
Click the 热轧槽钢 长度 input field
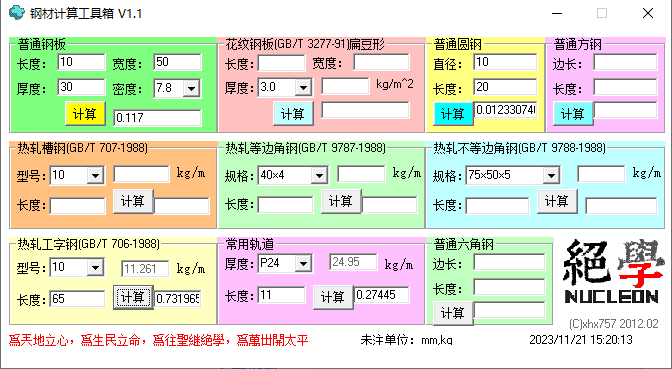click(x=78, y=206)
